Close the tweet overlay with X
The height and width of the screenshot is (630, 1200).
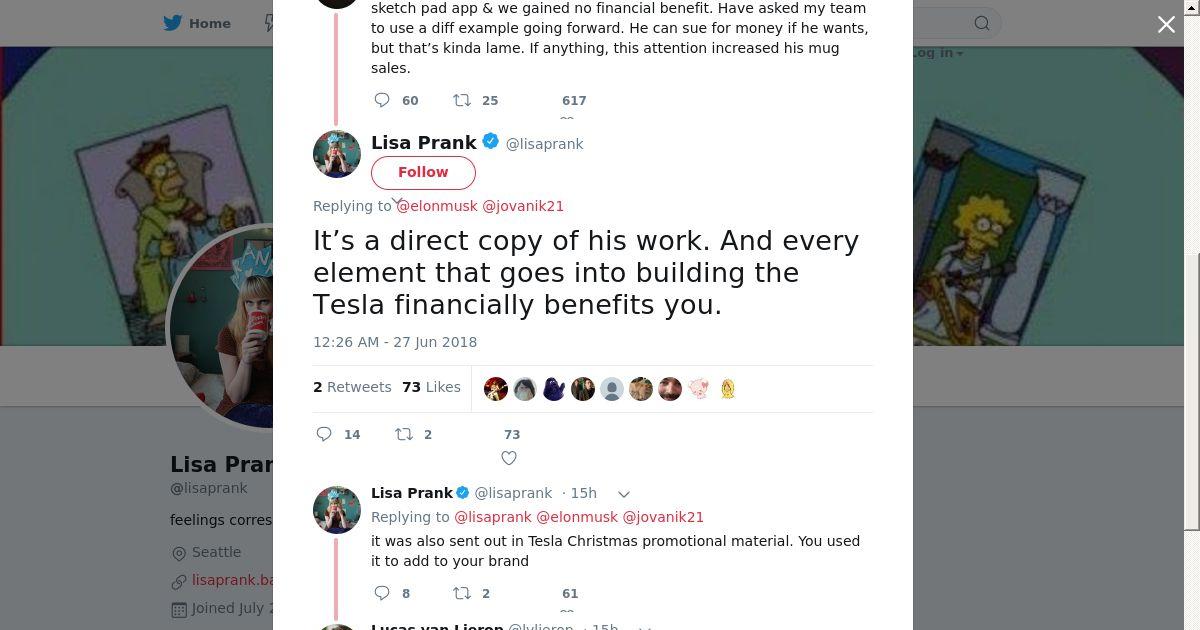[x=1166, y=25]
